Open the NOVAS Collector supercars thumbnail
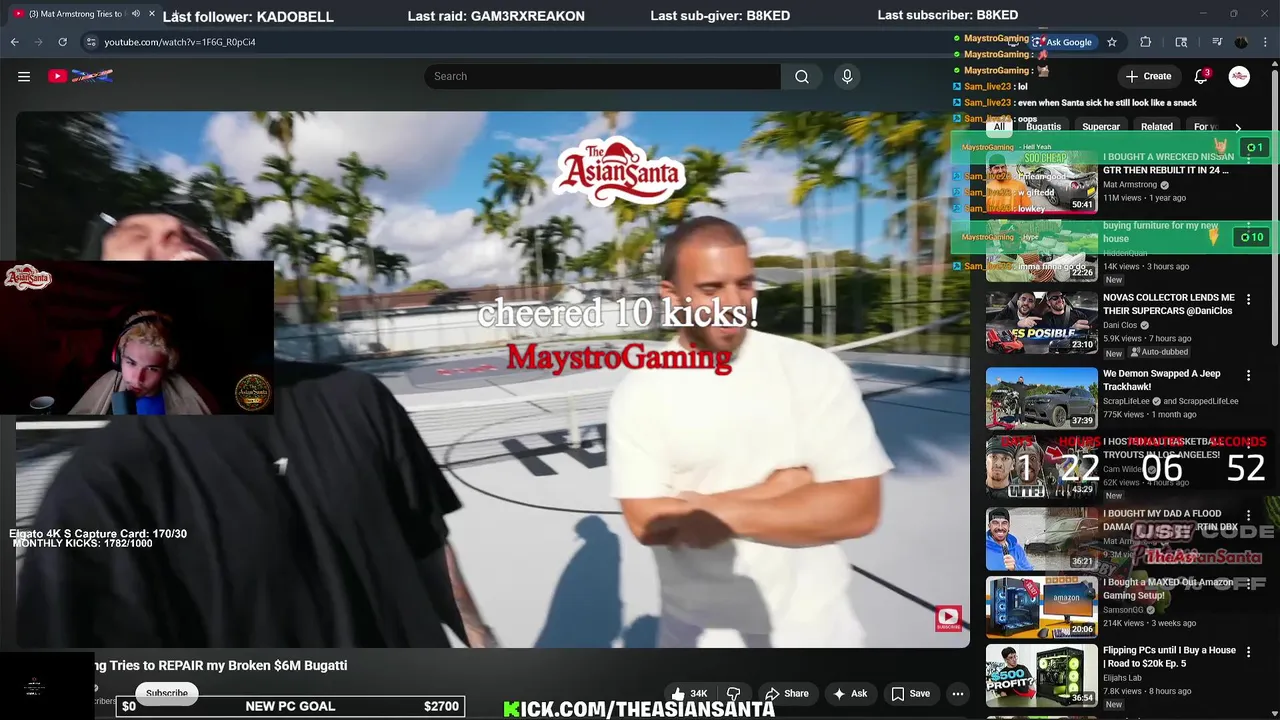The height and width of the screenshot is (720, 1280). point(1041,322)
